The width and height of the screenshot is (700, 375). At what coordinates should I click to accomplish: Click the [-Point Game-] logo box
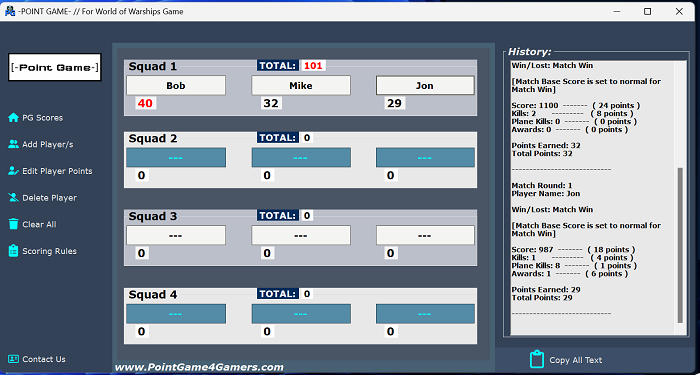click(54, 67)
